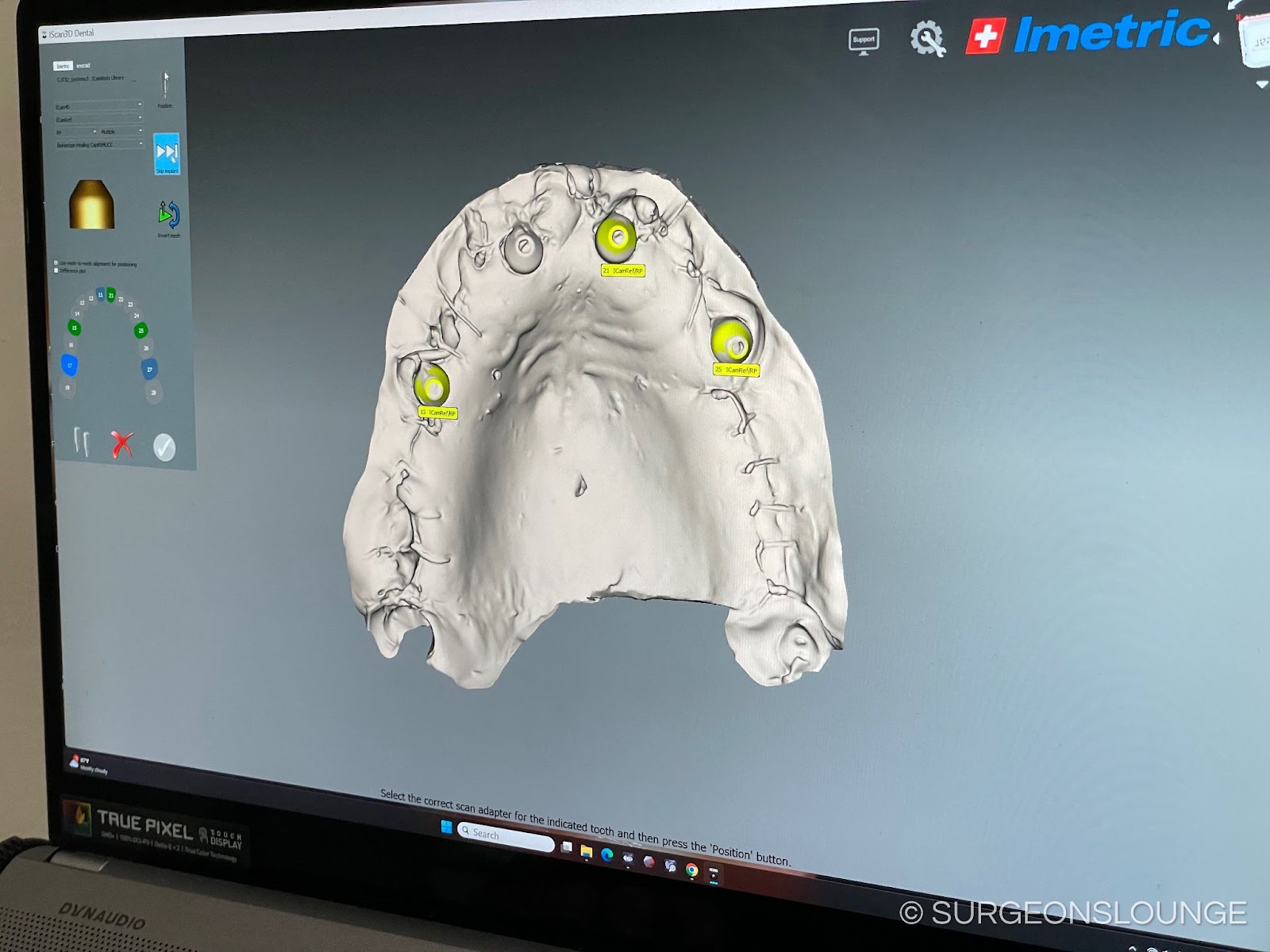1270x952 pixels.
Task: Click the 21 ICamRef/RP yellow label
Action: 622,271
